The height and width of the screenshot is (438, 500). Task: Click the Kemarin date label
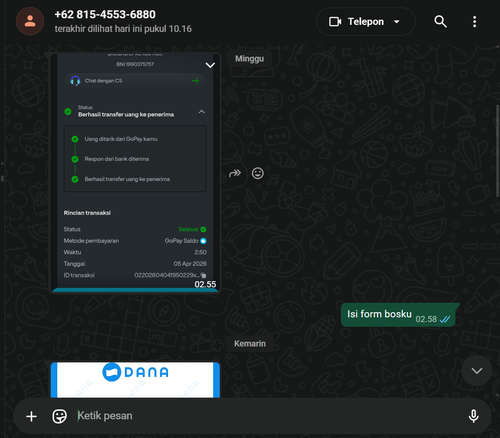tap(250, 344)
